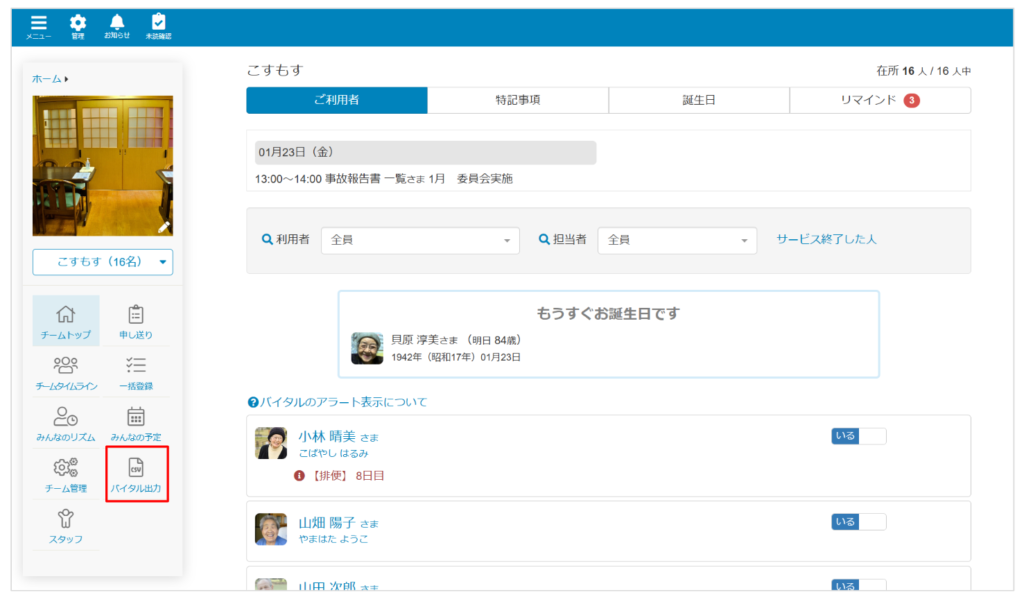Viewport: 1024px width, 597px height.
Task: Switch to the 特記事項 tab
Action: (x=517, y=100)
